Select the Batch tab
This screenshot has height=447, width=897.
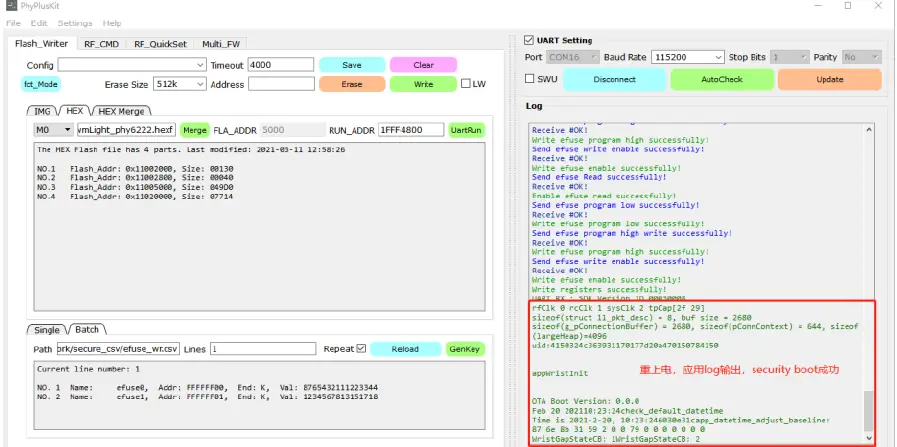(87, 329)
